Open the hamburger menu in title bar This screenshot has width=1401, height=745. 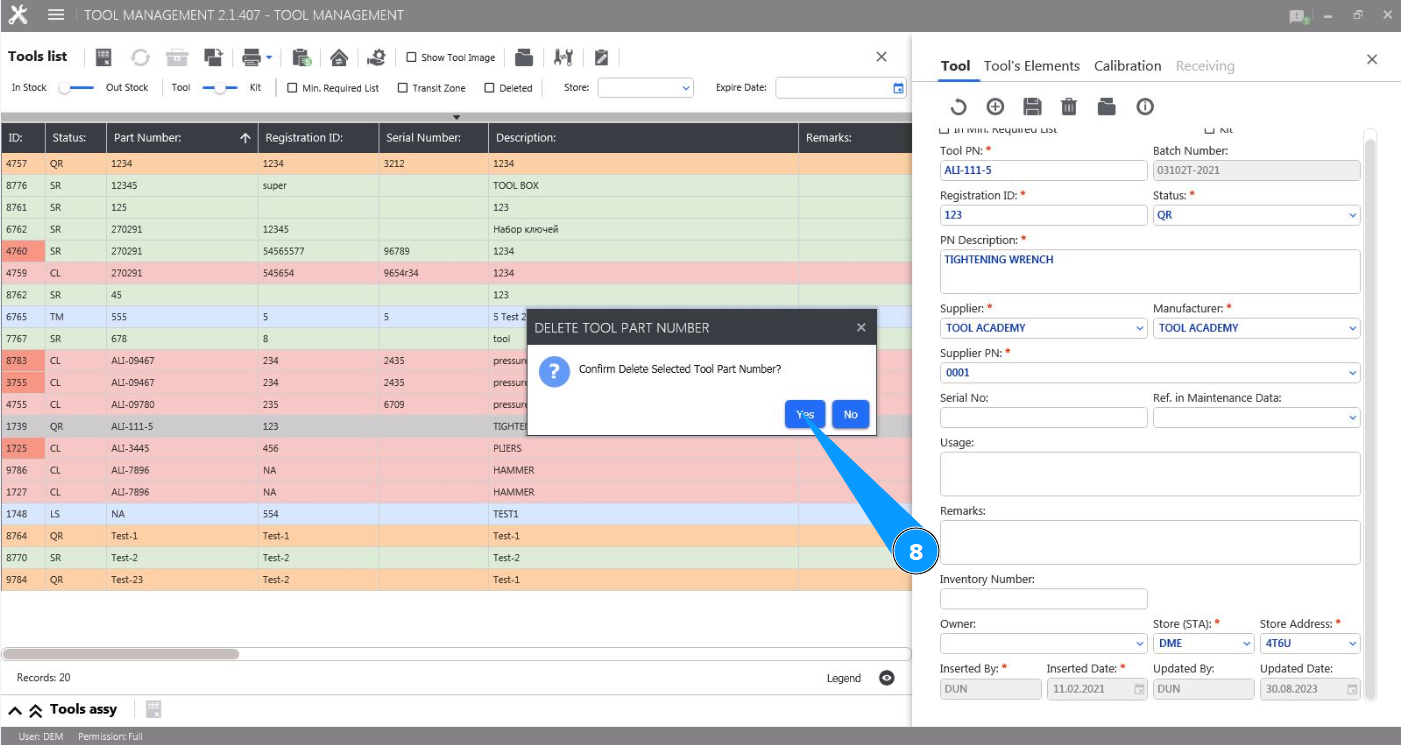pyautogui.click(x=56, y=15)
